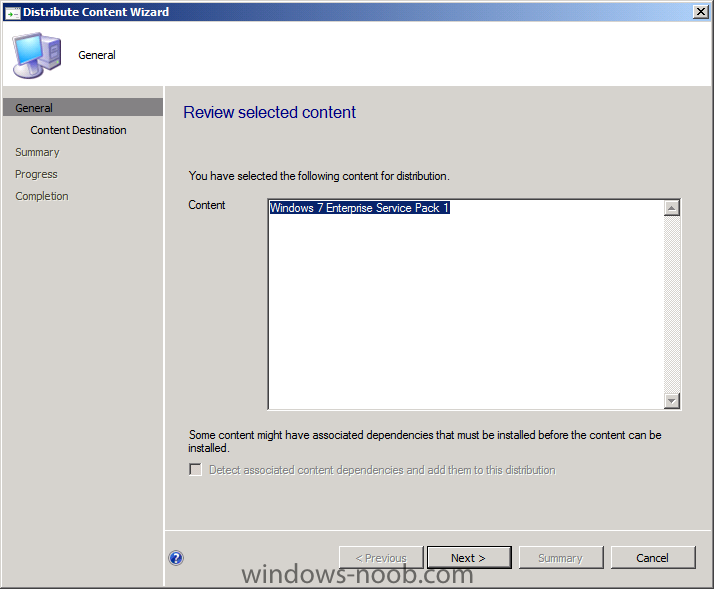This screenshot has width=714, height=589.
Task: Click the Review selected content heading
Action: [270, 112]
